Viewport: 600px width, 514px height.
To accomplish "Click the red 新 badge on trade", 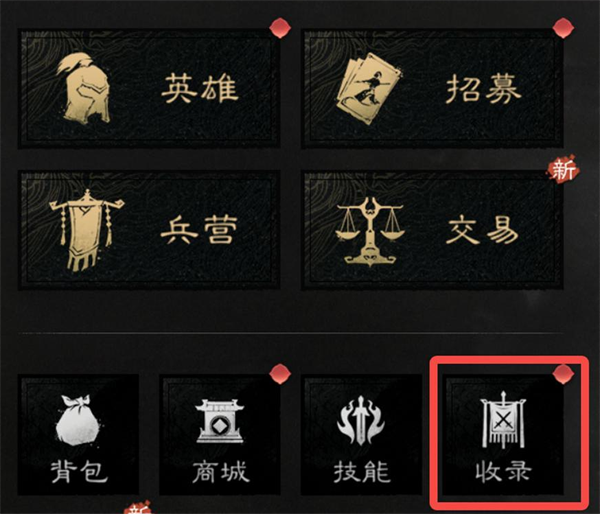I will pos(562,169).
